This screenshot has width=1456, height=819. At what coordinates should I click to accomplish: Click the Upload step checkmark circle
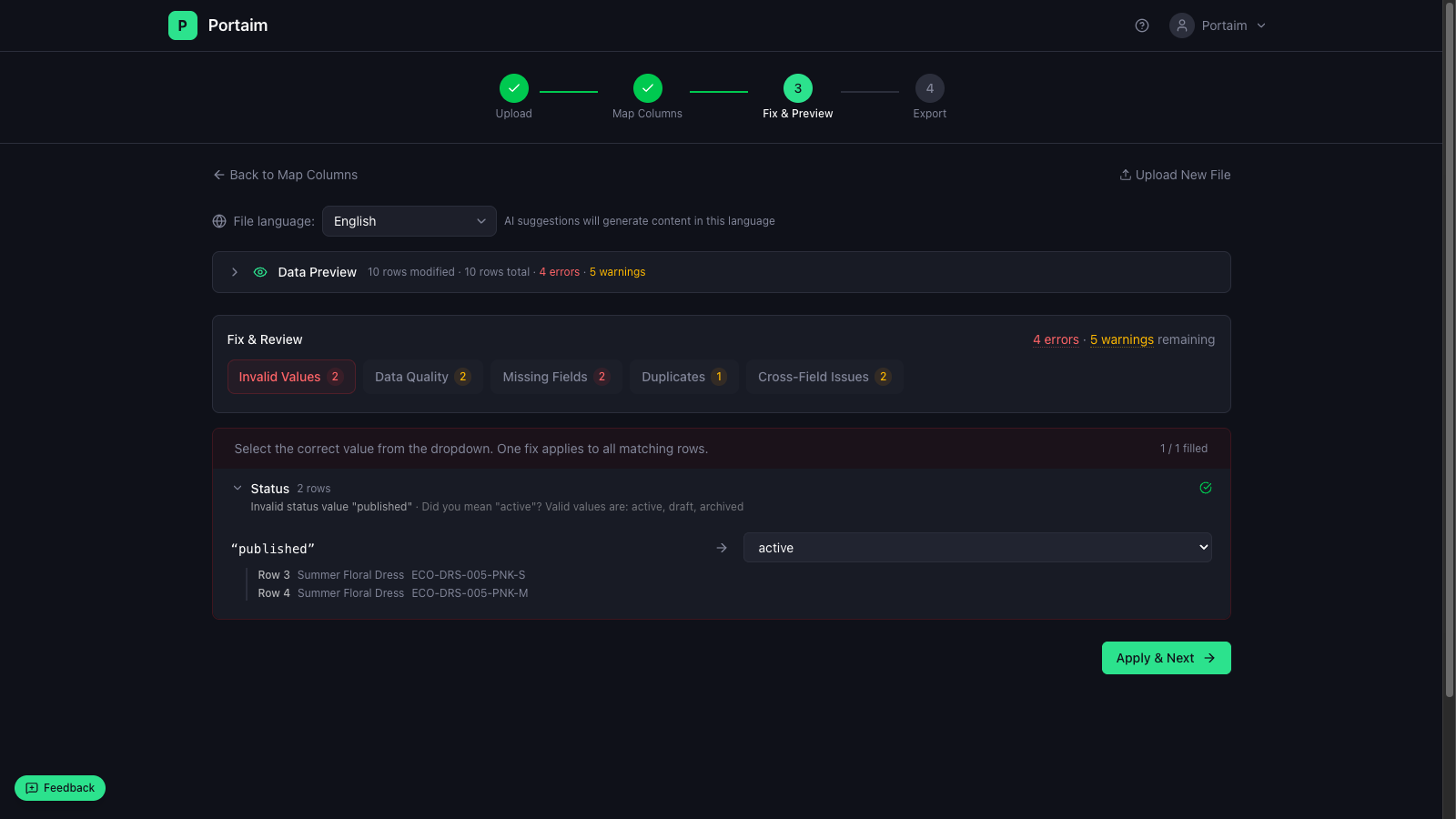(513, 88)
